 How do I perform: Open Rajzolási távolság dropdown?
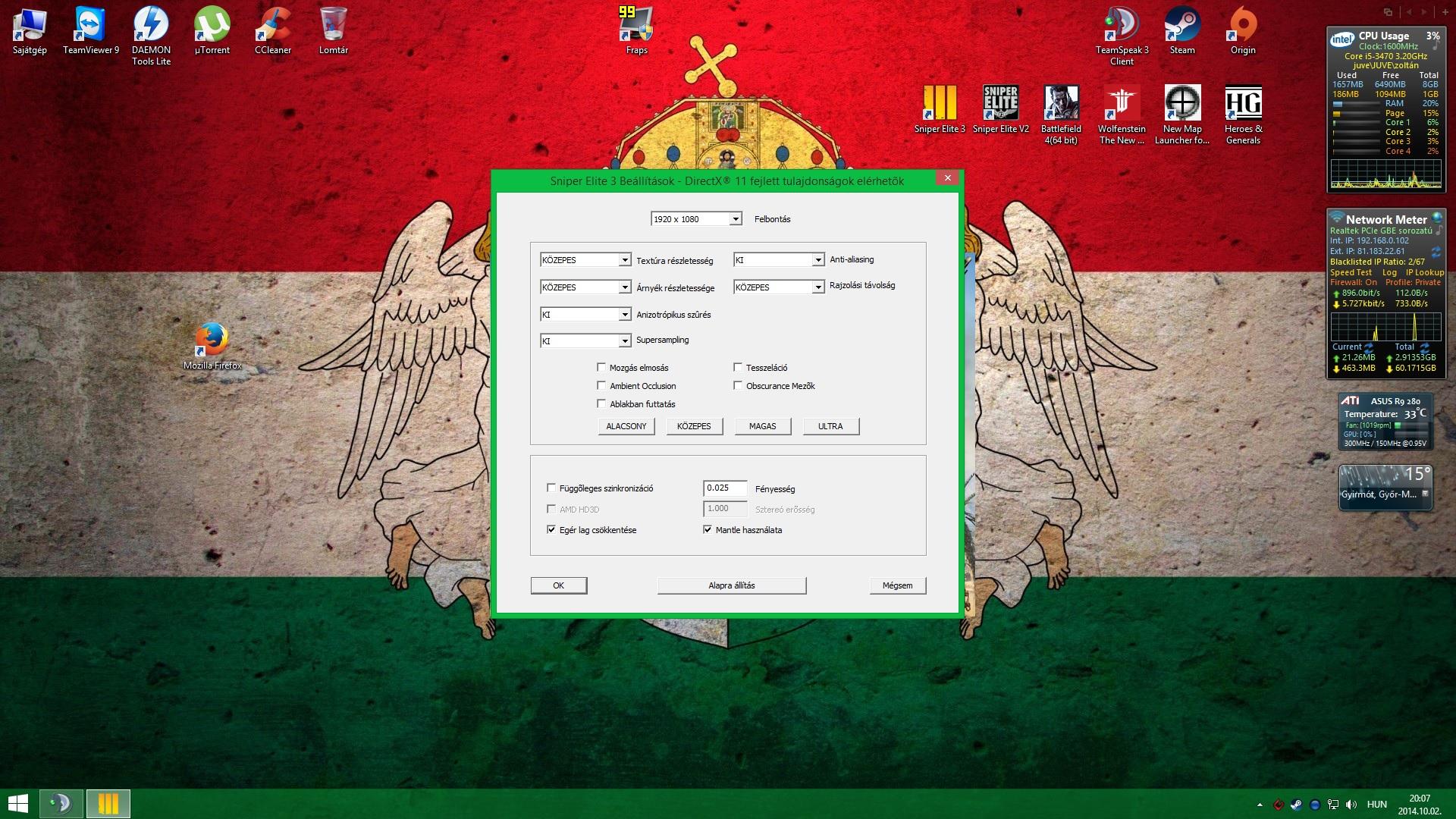779,287
